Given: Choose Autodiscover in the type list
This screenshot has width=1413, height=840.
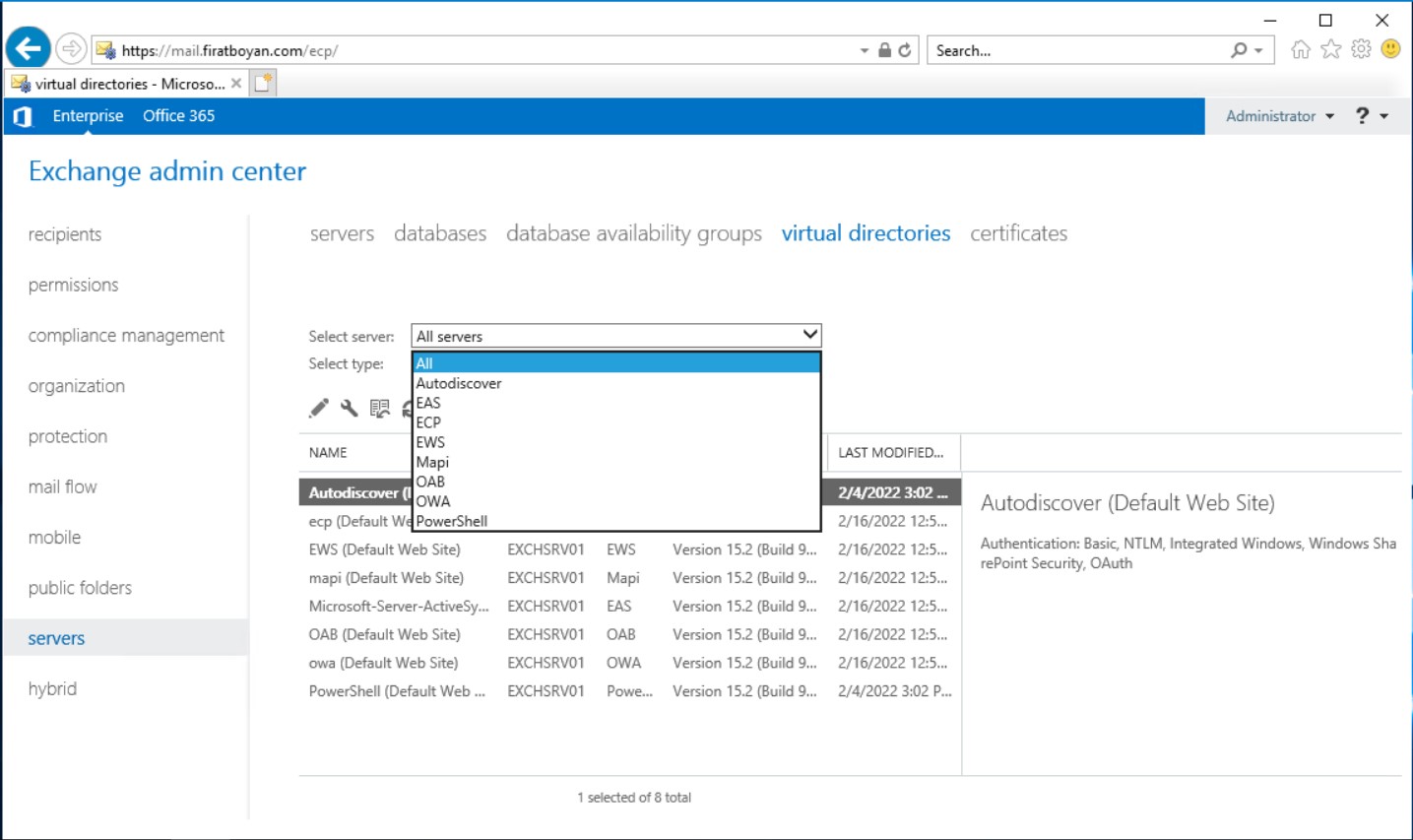Looking at the screenshot, I should click(616, 383).
